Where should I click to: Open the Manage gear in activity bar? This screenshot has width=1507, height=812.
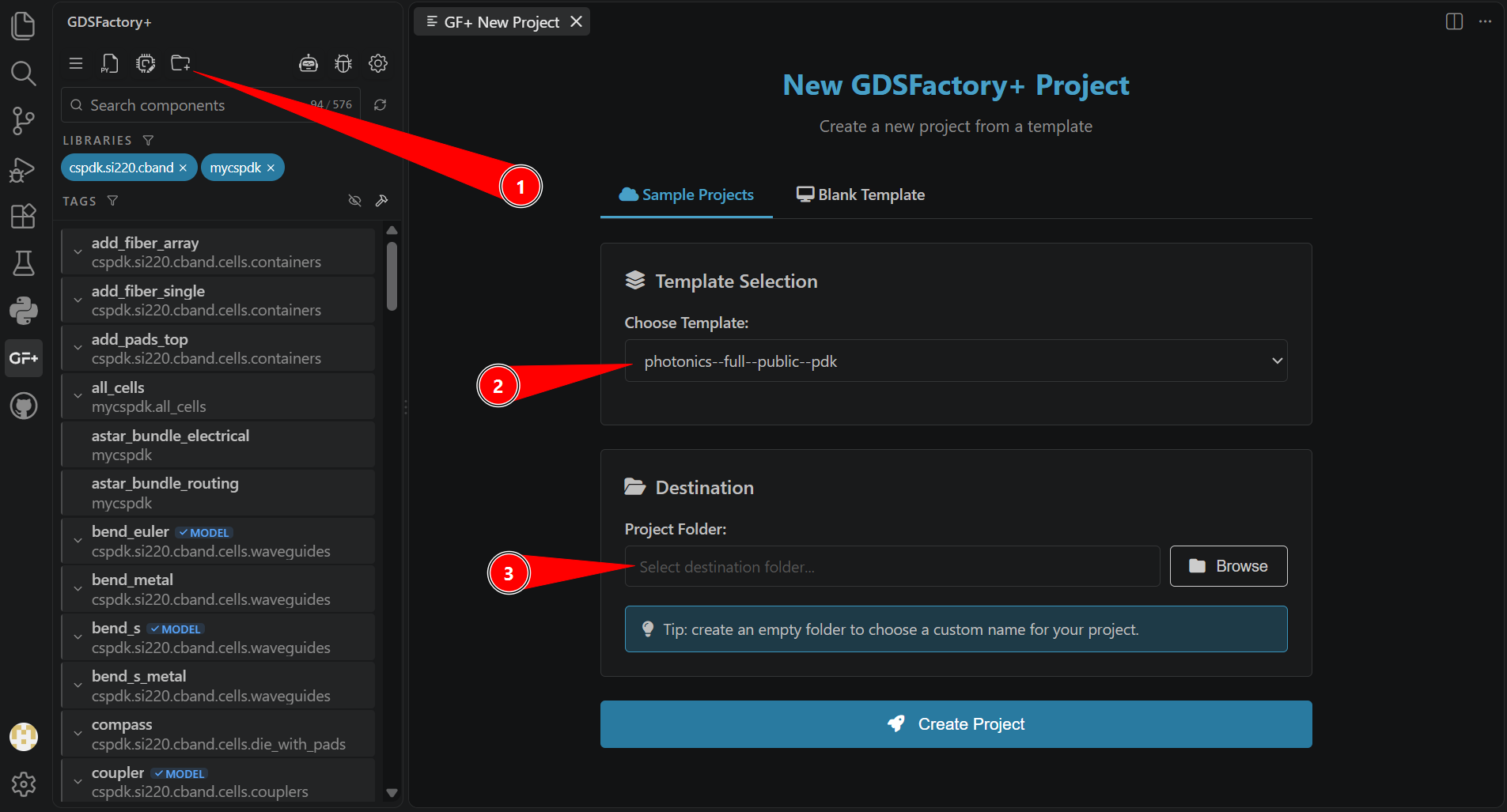point(24,784)
